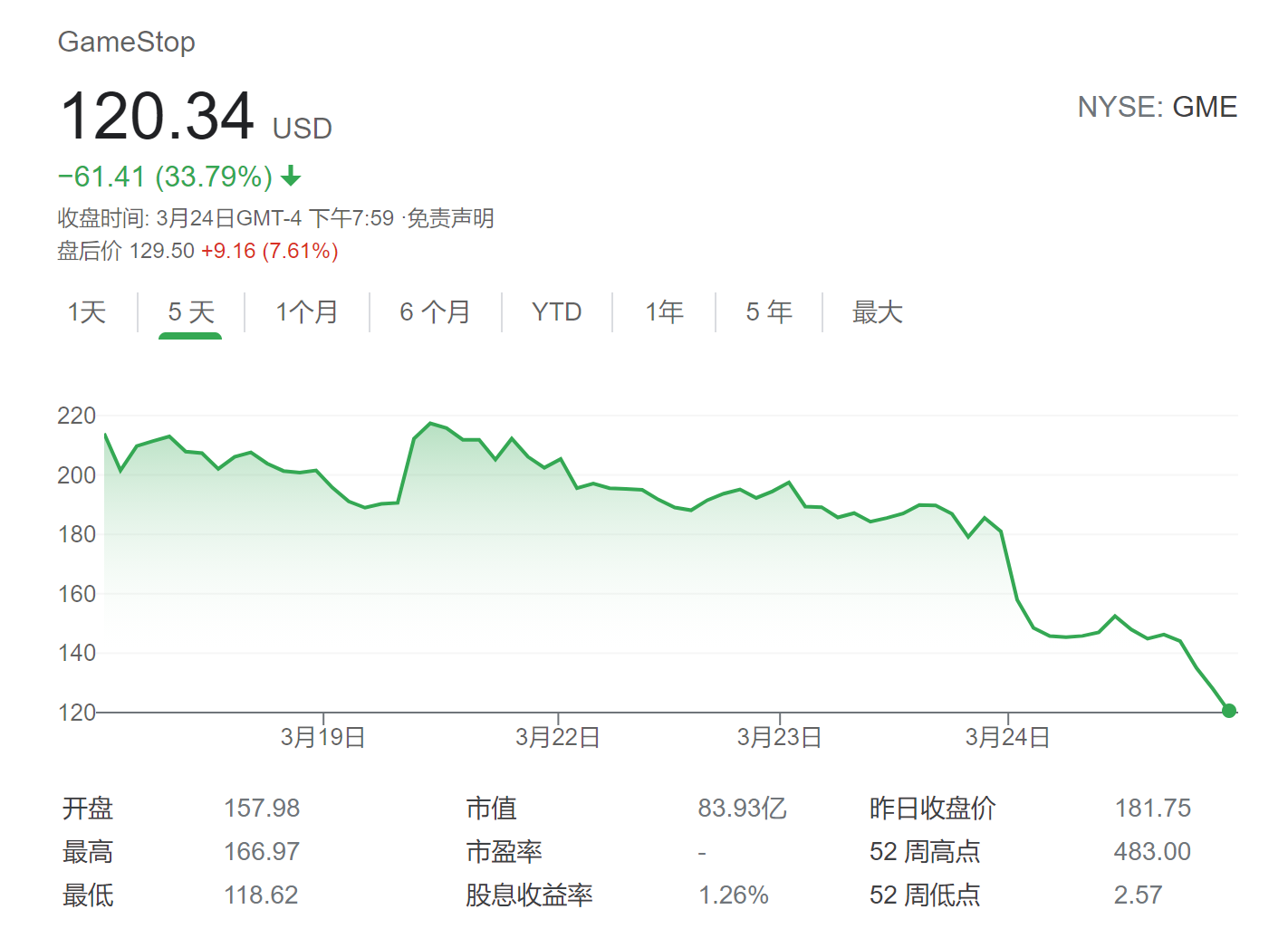Click the 3月19日 date label on the axis

tap(322, 737)
